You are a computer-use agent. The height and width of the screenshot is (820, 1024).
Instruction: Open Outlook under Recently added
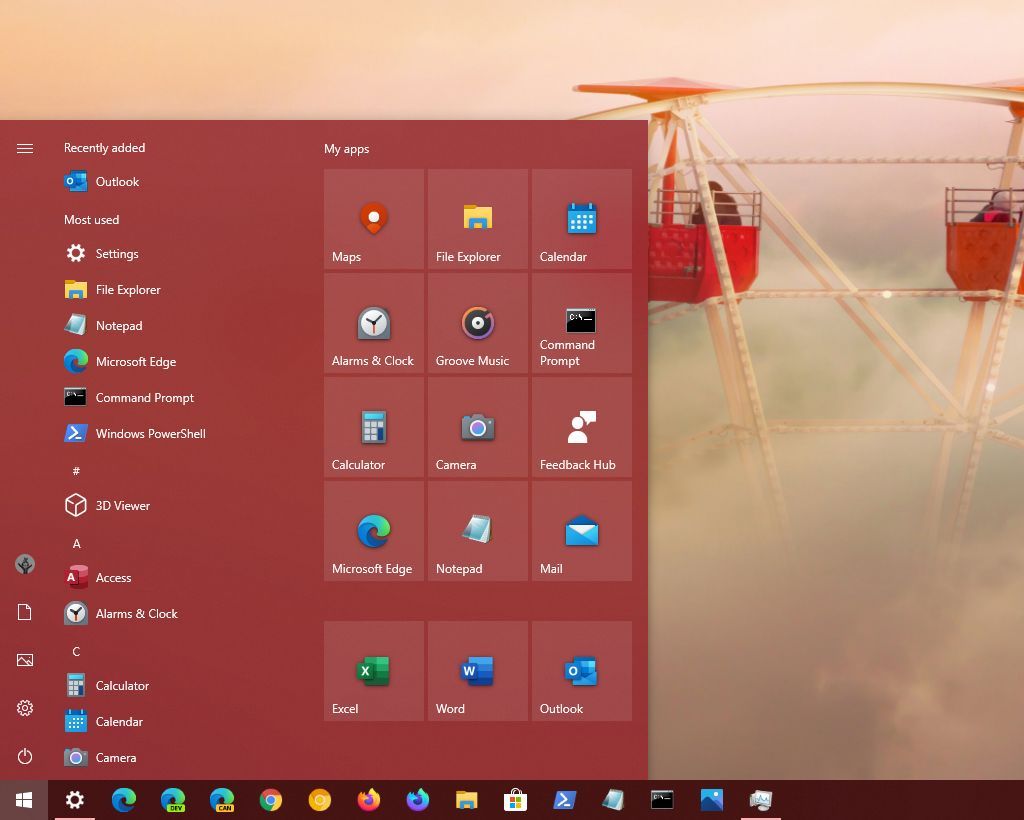118,181
